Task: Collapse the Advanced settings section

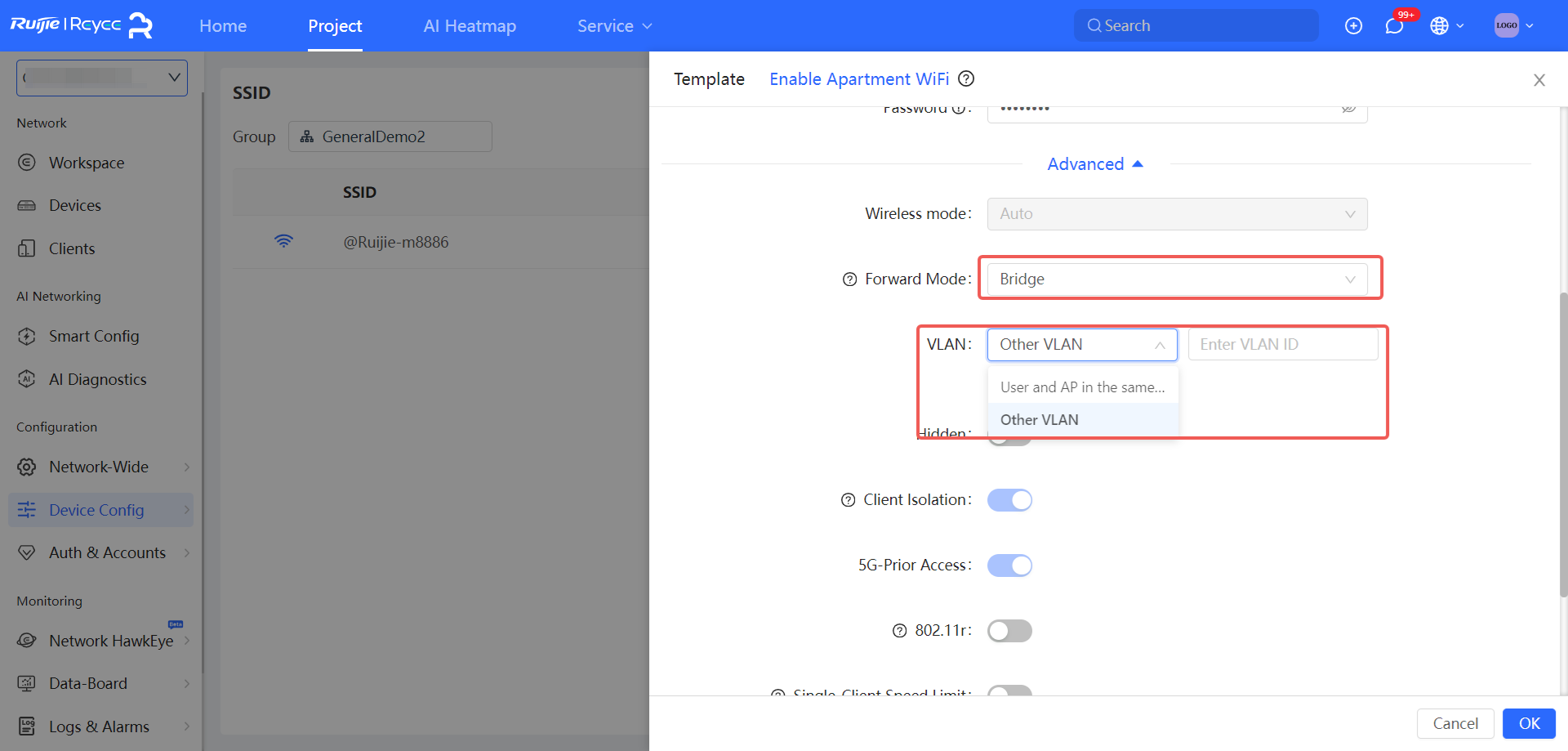Action: point(1095,164)
